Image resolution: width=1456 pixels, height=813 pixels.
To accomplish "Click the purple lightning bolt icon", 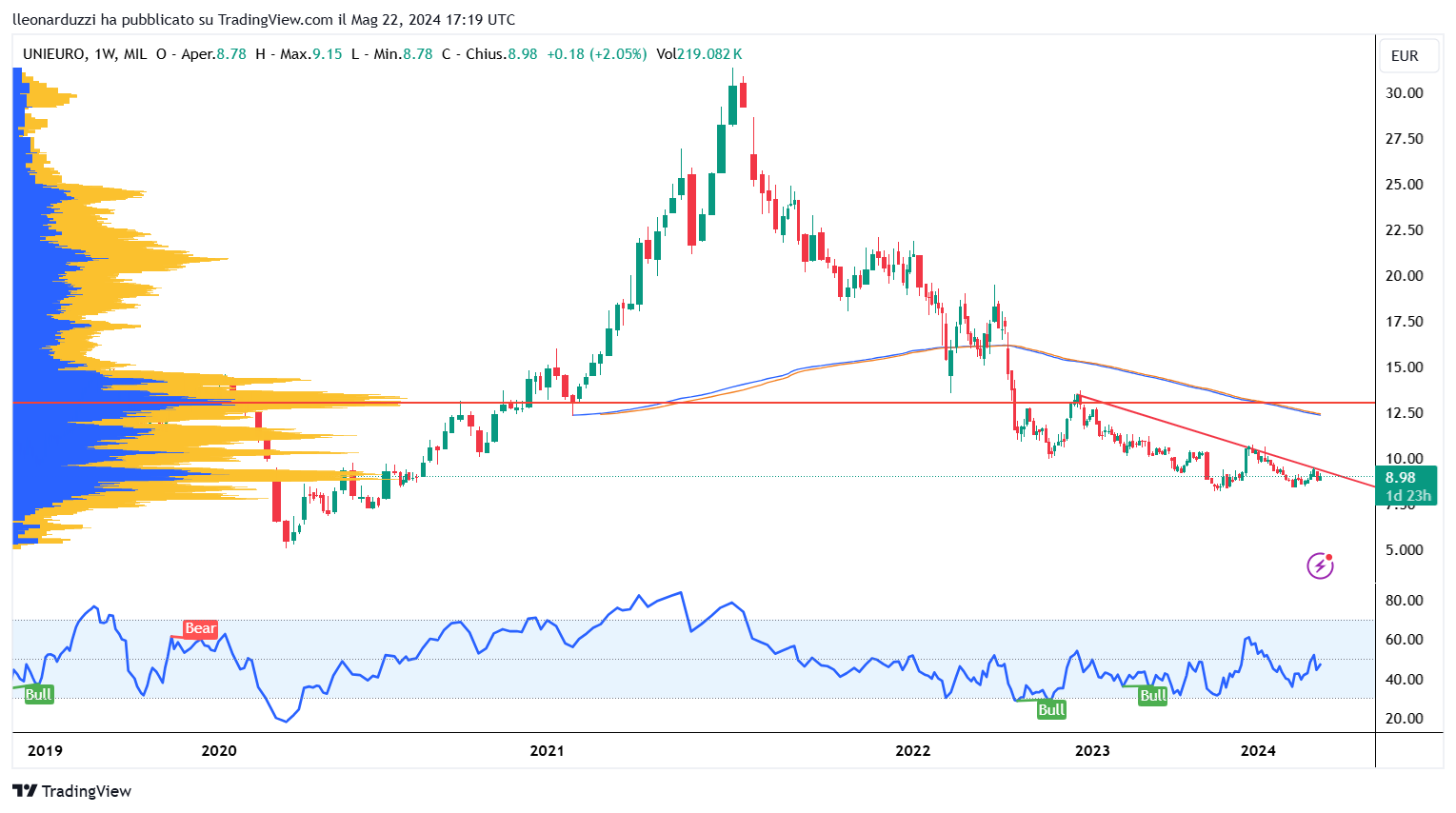I will pyautogui.click(x=1320, y=565).
